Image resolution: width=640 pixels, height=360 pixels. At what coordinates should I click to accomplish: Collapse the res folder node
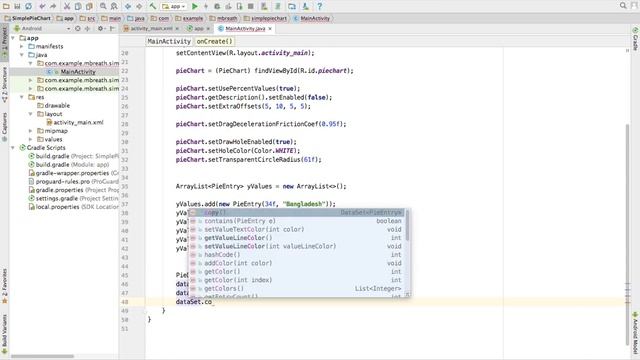click(x=22, y=97)
